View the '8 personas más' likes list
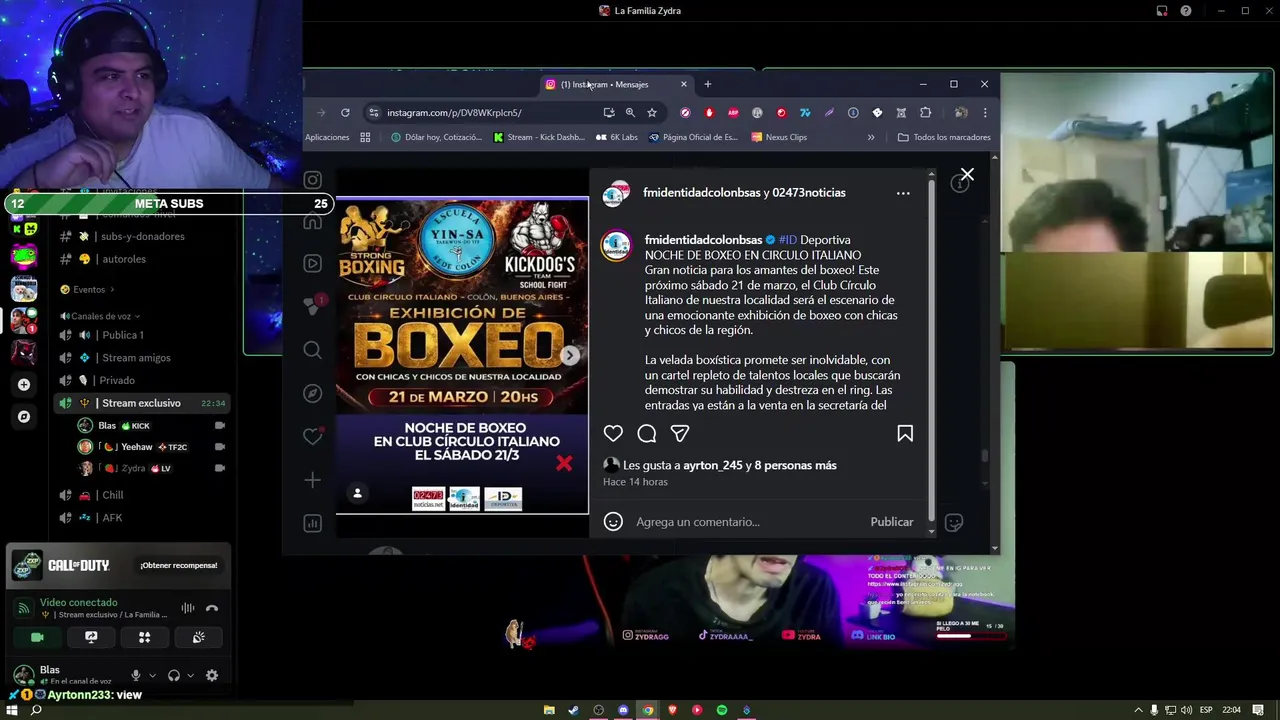The height and width of the screenshot is (720, 1280). pos(796,465)
